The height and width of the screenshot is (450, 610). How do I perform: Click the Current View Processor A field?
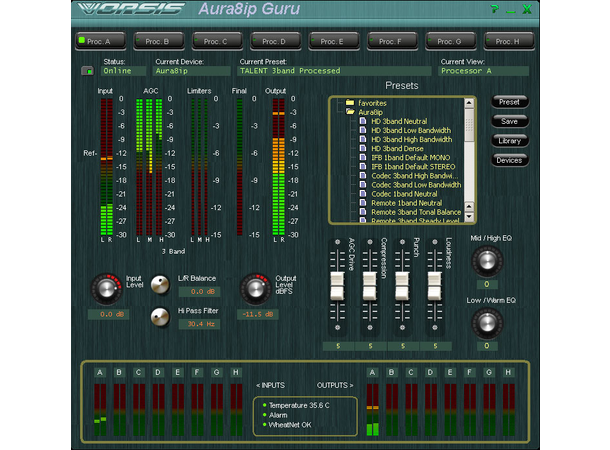coord(484,71)
